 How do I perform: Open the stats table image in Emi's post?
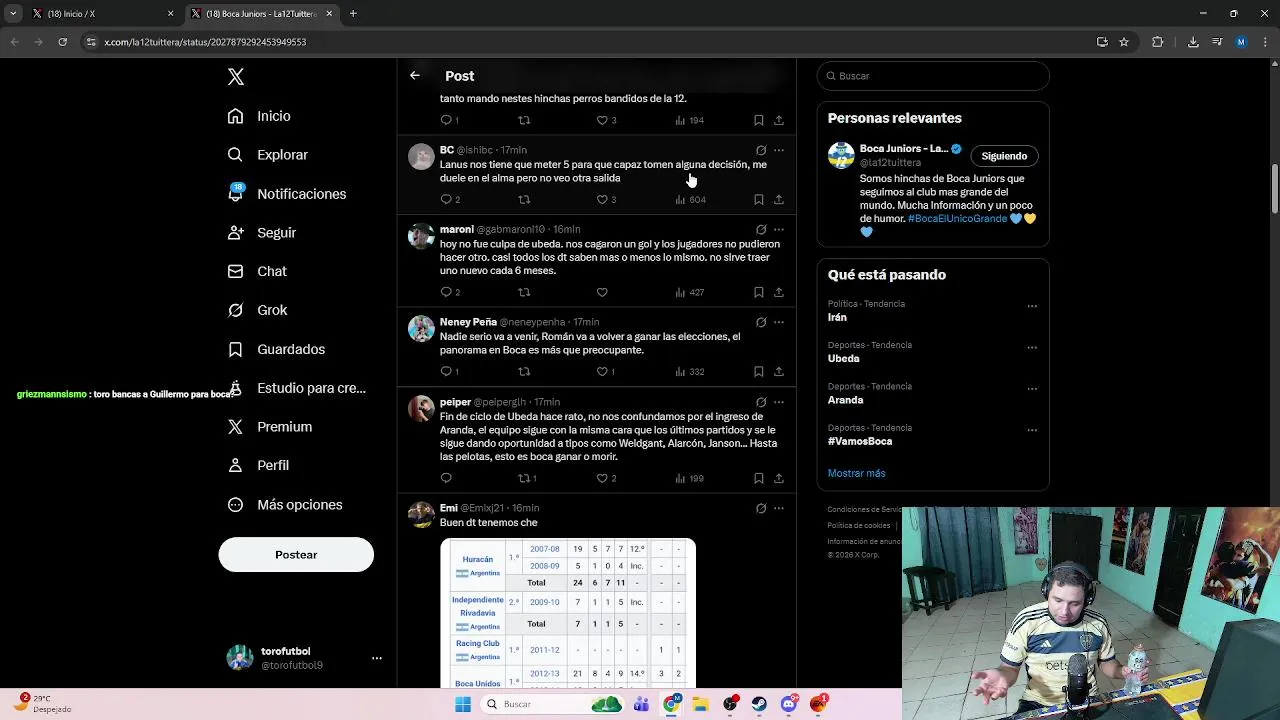pyautogui.click(x=568, y=613)
